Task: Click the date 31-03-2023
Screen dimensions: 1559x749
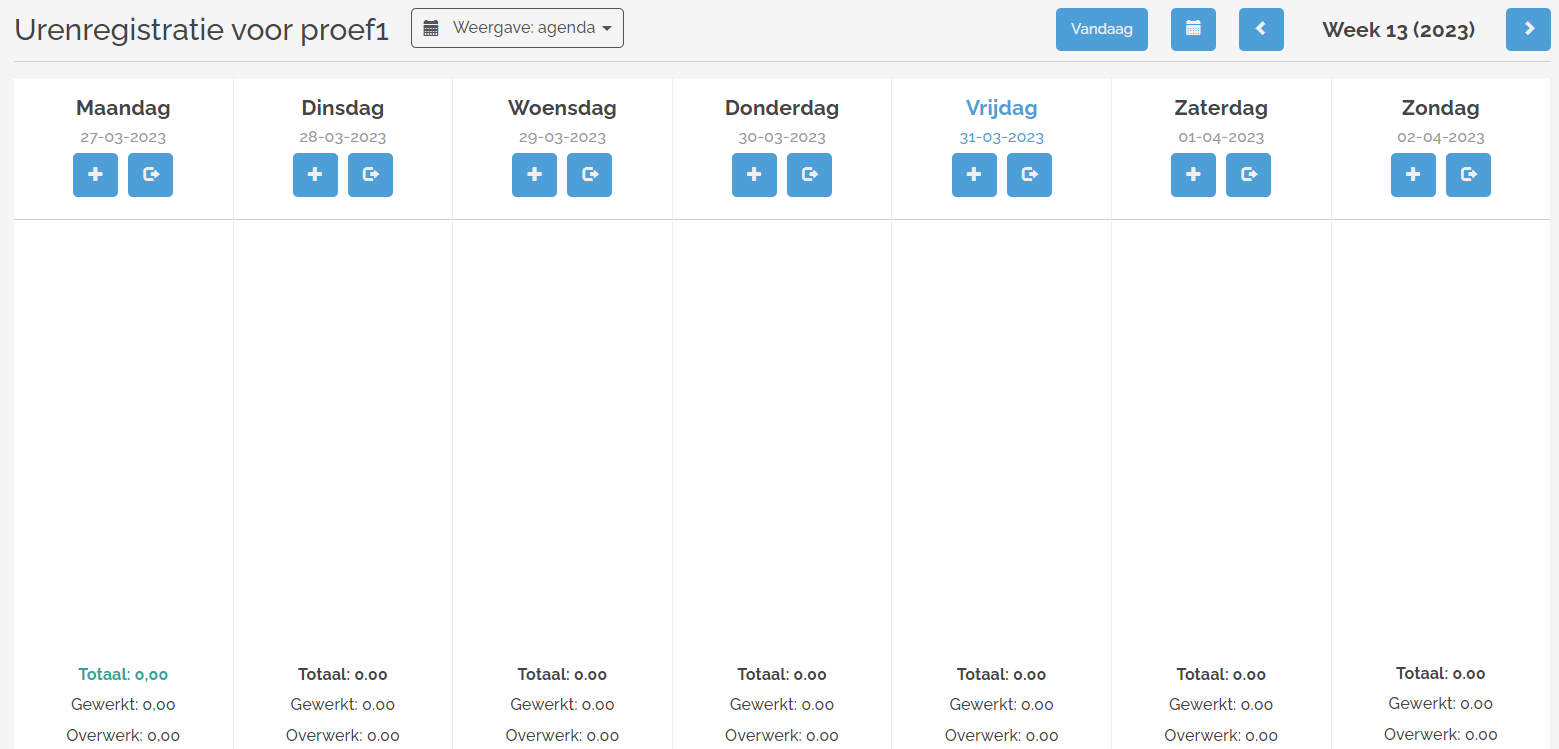Action: tap(1001, 138)
